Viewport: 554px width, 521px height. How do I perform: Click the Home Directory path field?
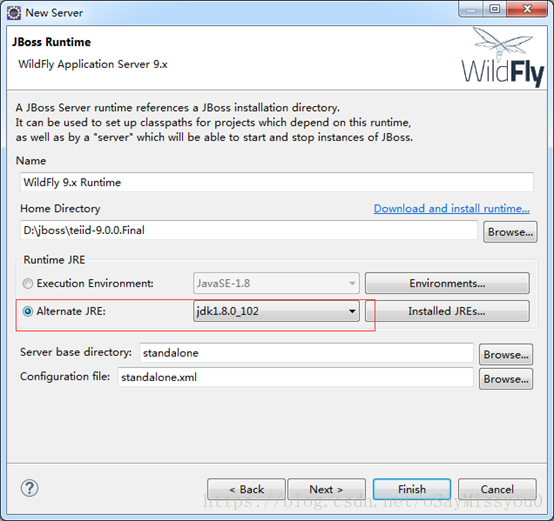tap(249, 230)
